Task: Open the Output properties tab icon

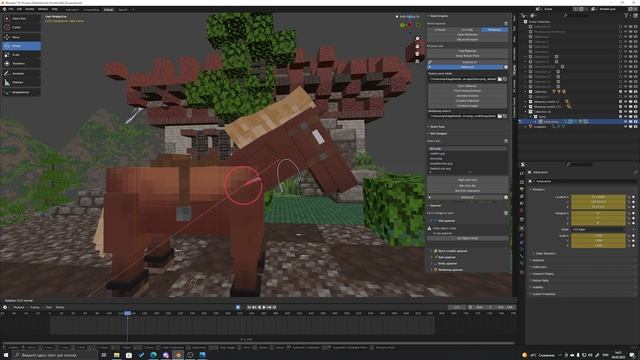Action: point(522,189)
